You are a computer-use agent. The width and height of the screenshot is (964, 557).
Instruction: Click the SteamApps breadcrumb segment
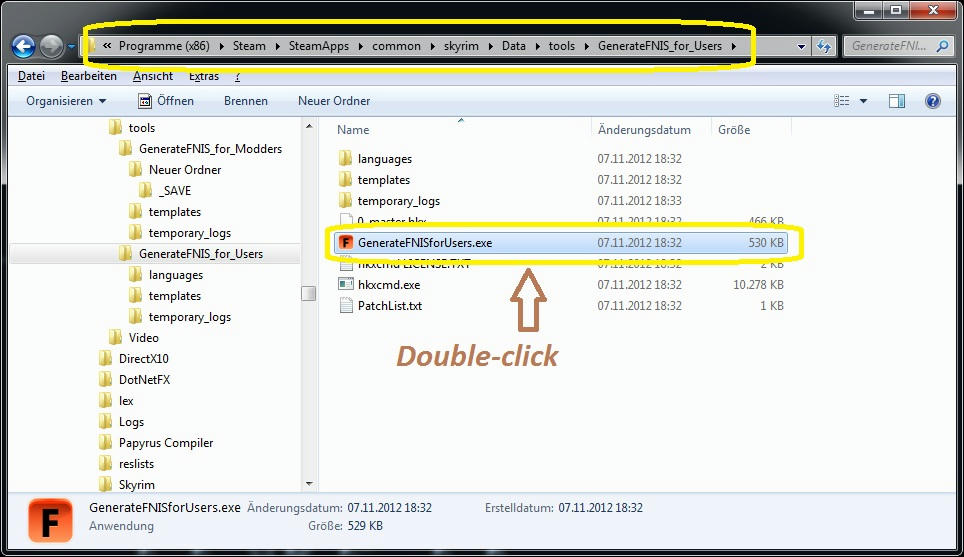pyautogui.click(x=318, y=46)
